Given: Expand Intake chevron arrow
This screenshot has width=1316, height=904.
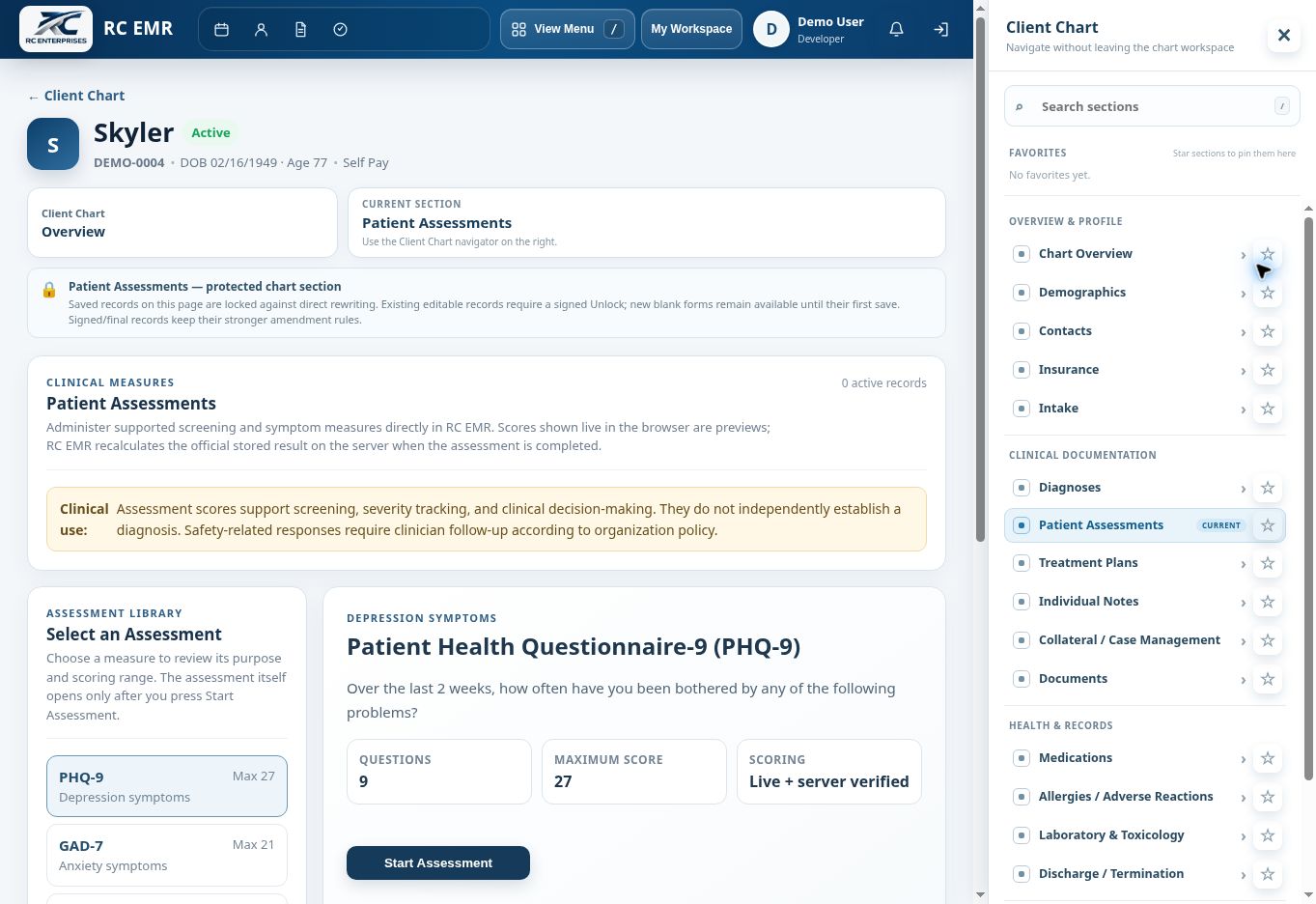Looking at the screenshot, I should [1243, 410].
